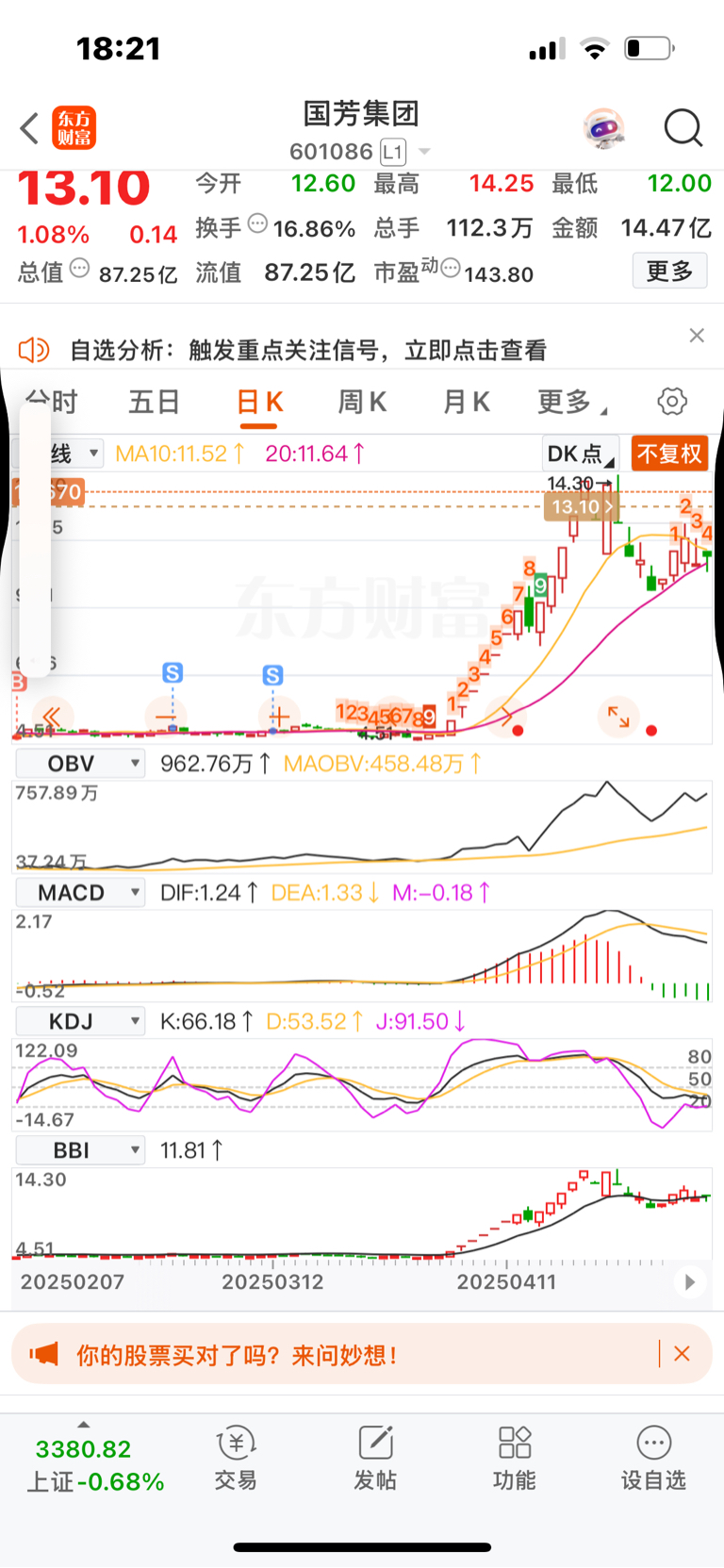Tap the 20:11.64 moving average value
724x1568 pixels.
(316, 454)
